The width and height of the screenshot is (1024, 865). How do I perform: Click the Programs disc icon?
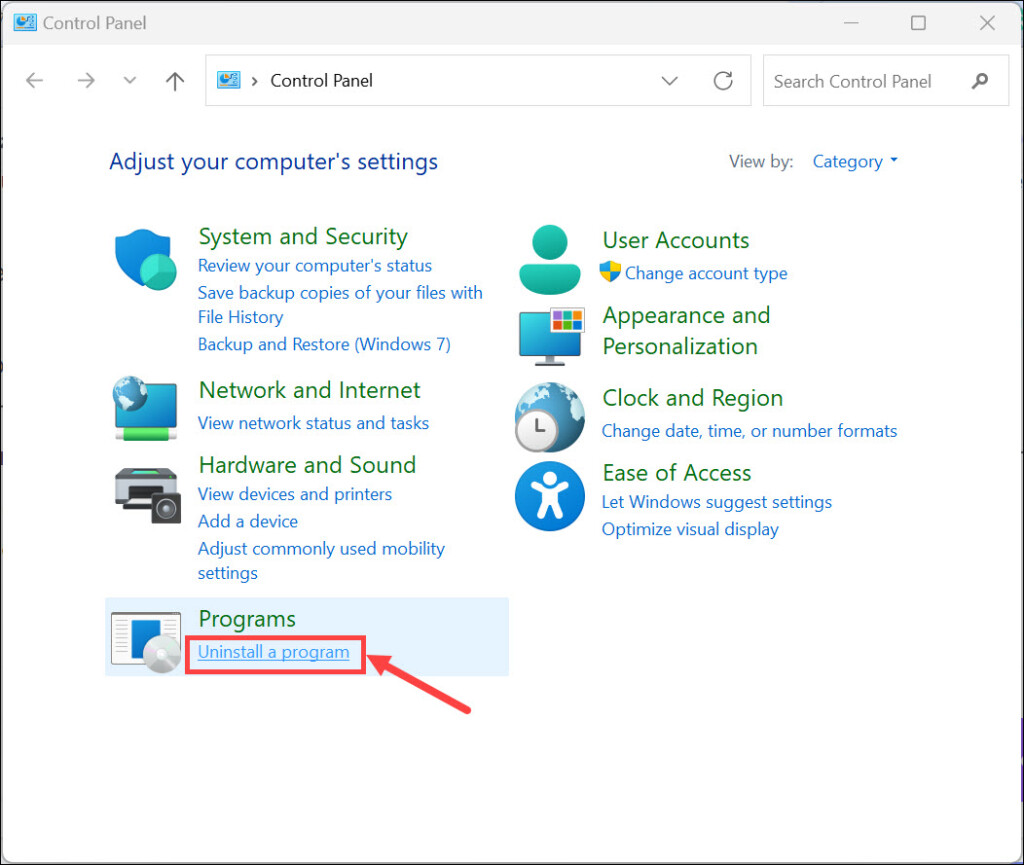coord(146,642)
